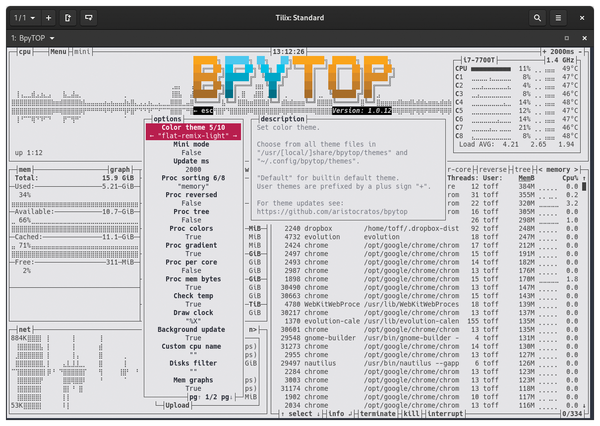600x426 pixels.
Task: Click the terminate button
Action: (x=378, y=414)
